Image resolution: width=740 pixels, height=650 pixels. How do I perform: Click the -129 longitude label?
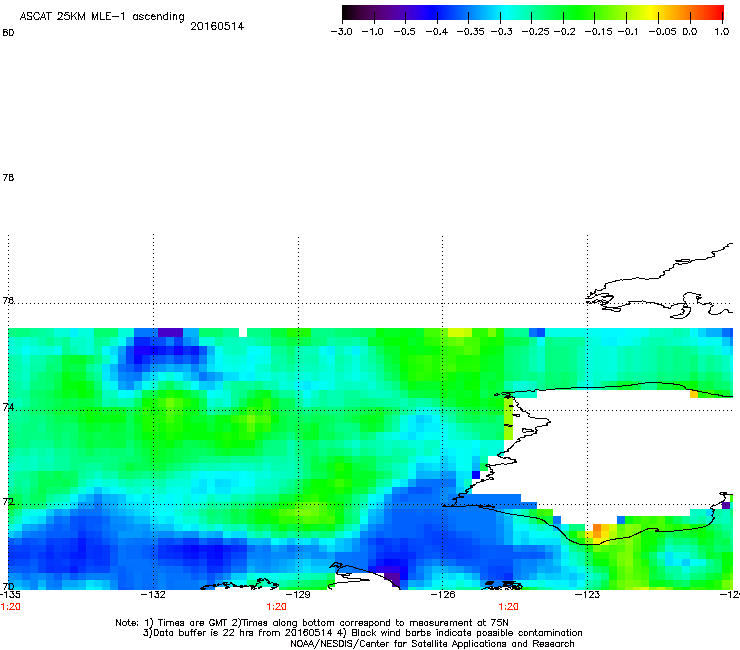[298, 595]
